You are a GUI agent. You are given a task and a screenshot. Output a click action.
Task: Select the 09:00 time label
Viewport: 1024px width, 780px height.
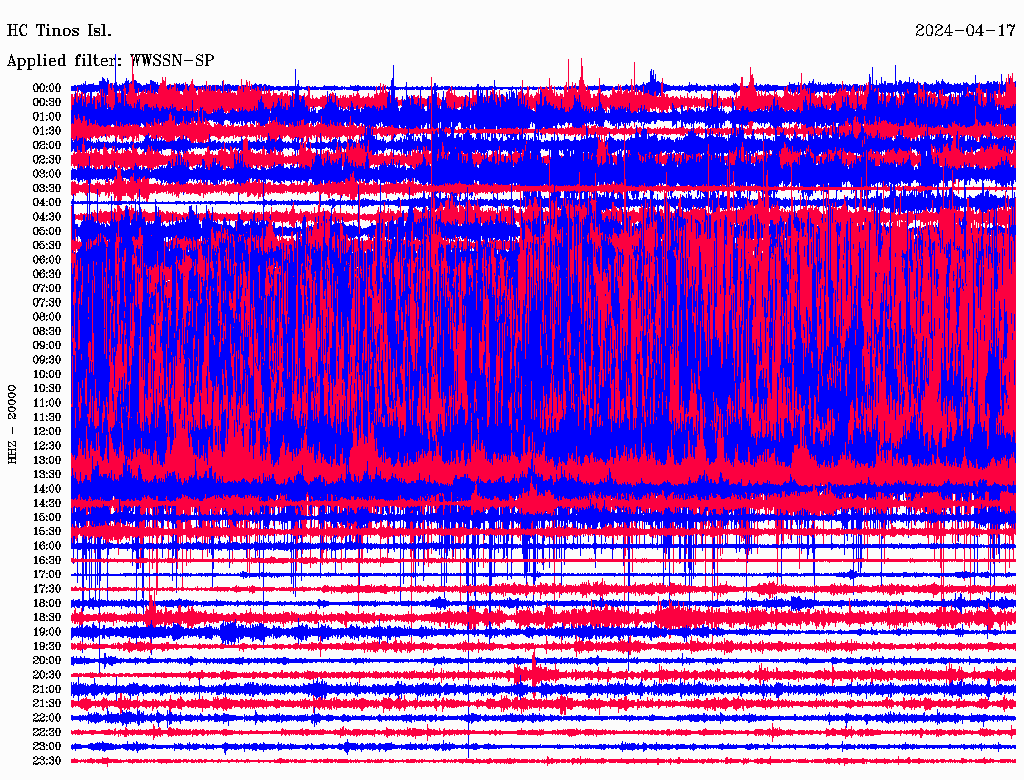pyautogui.click(x=47, y=346)
